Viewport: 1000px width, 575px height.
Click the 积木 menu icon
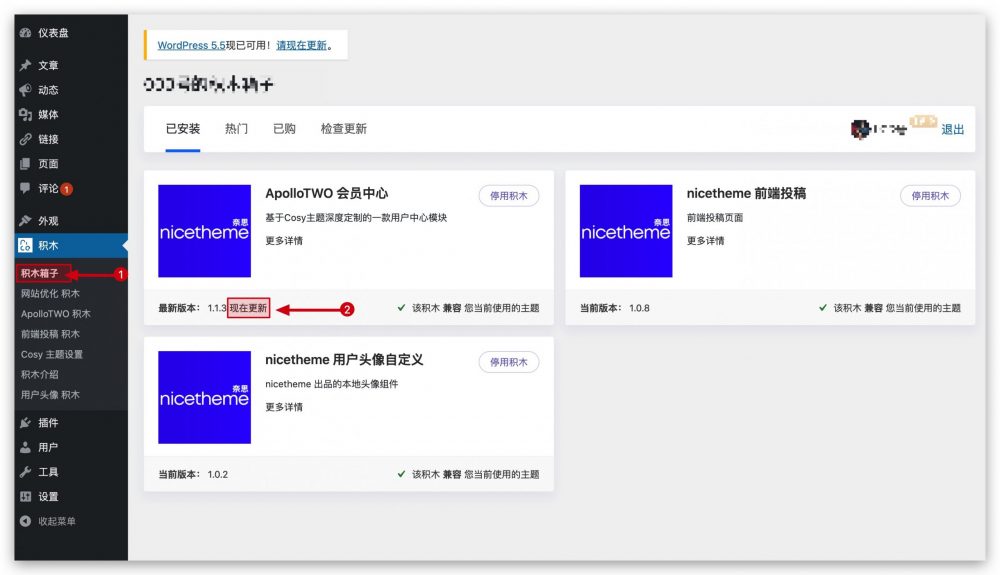click(26, 245)
